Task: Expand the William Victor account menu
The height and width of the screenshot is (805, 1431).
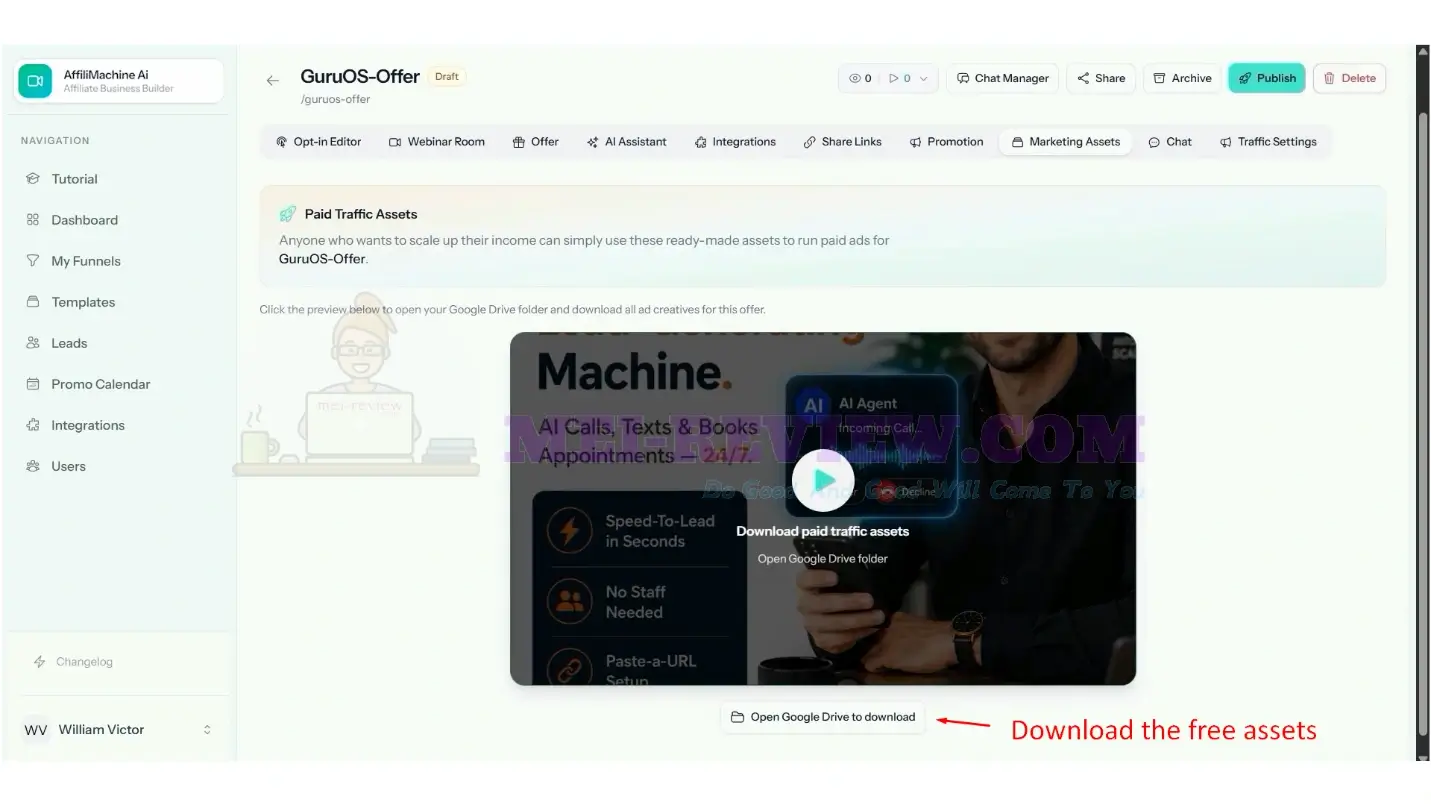Action: pos(118,730)
